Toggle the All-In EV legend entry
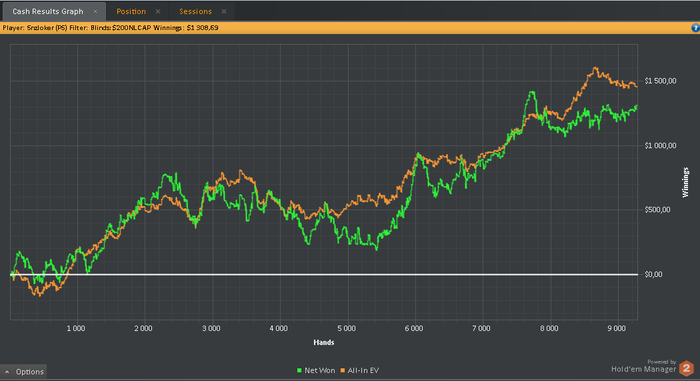 click(360, 370)
